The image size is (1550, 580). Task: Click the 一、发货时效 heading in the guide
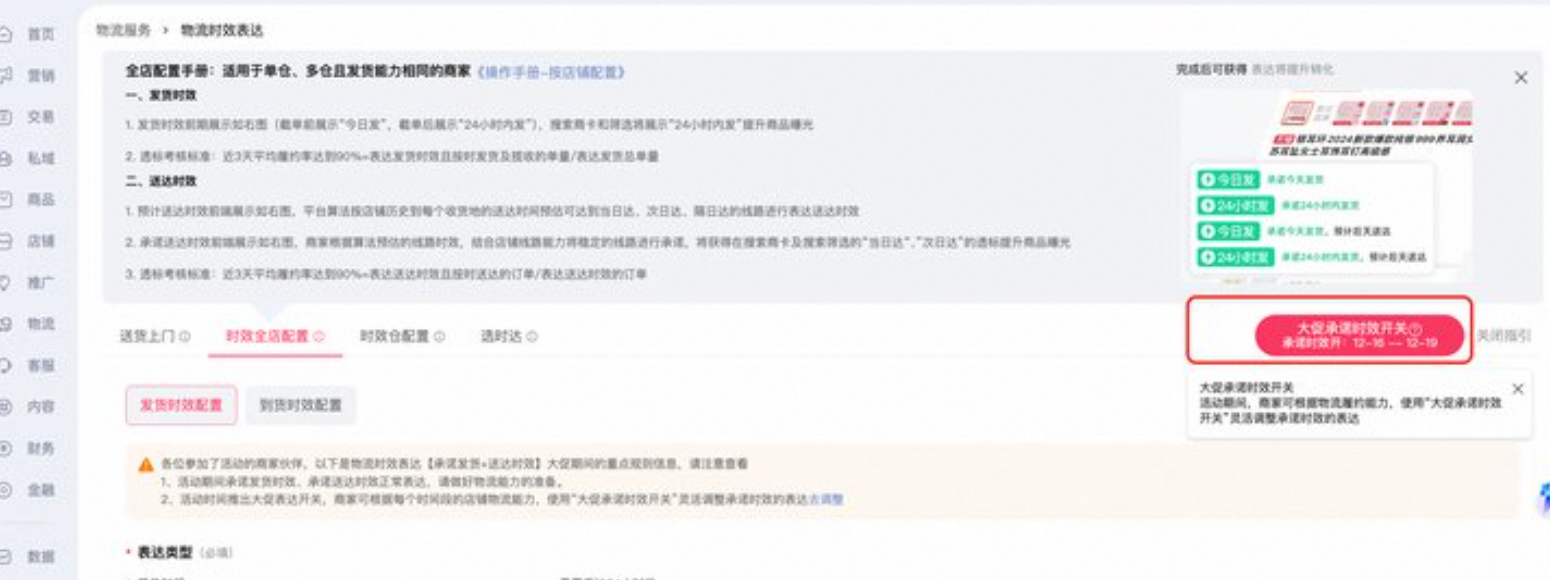coord(161,95)
